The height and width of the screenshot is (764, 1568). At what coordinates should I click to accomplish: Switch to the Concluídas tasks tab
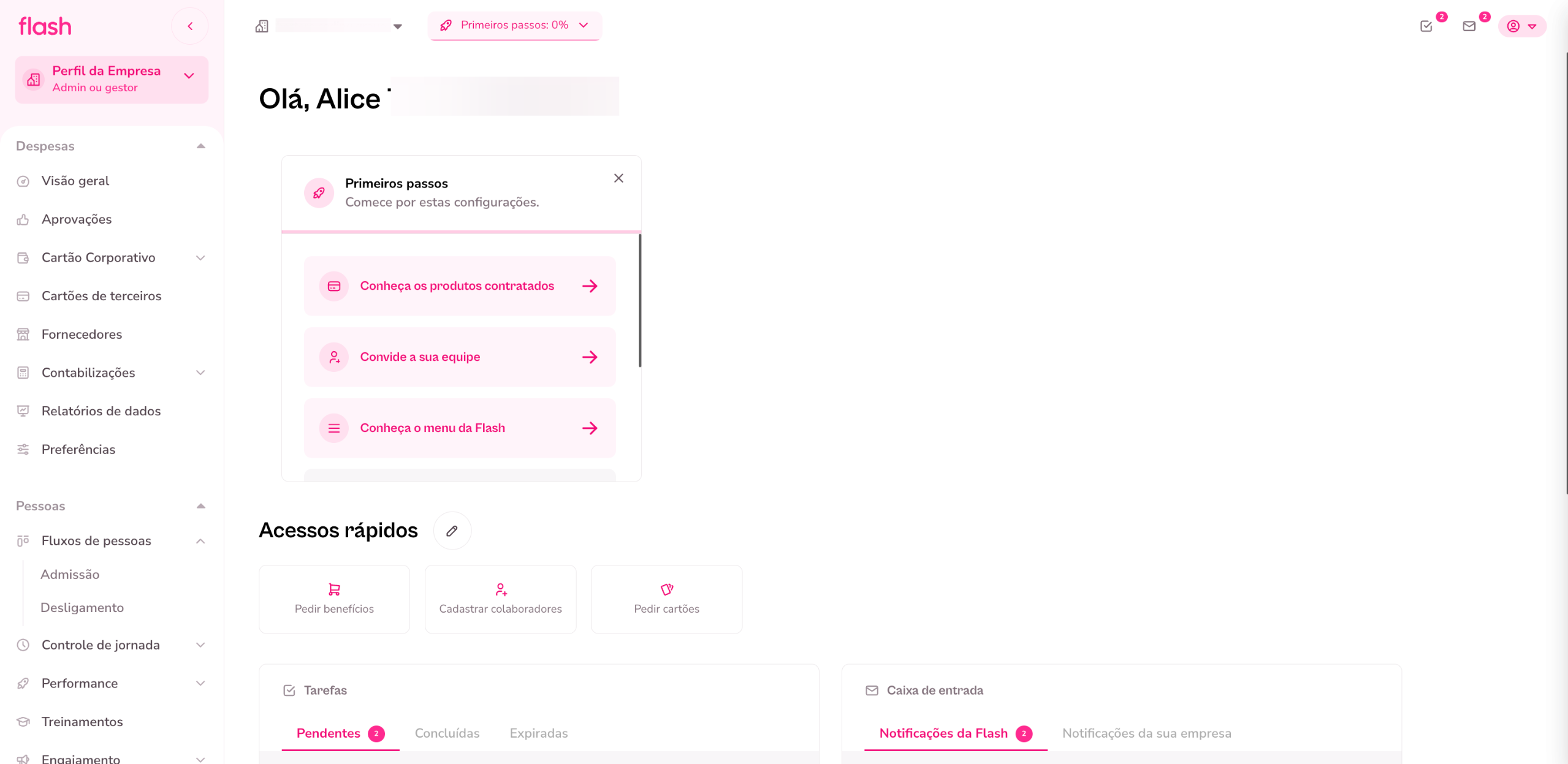pyautogui.click(x=447, y=733)
